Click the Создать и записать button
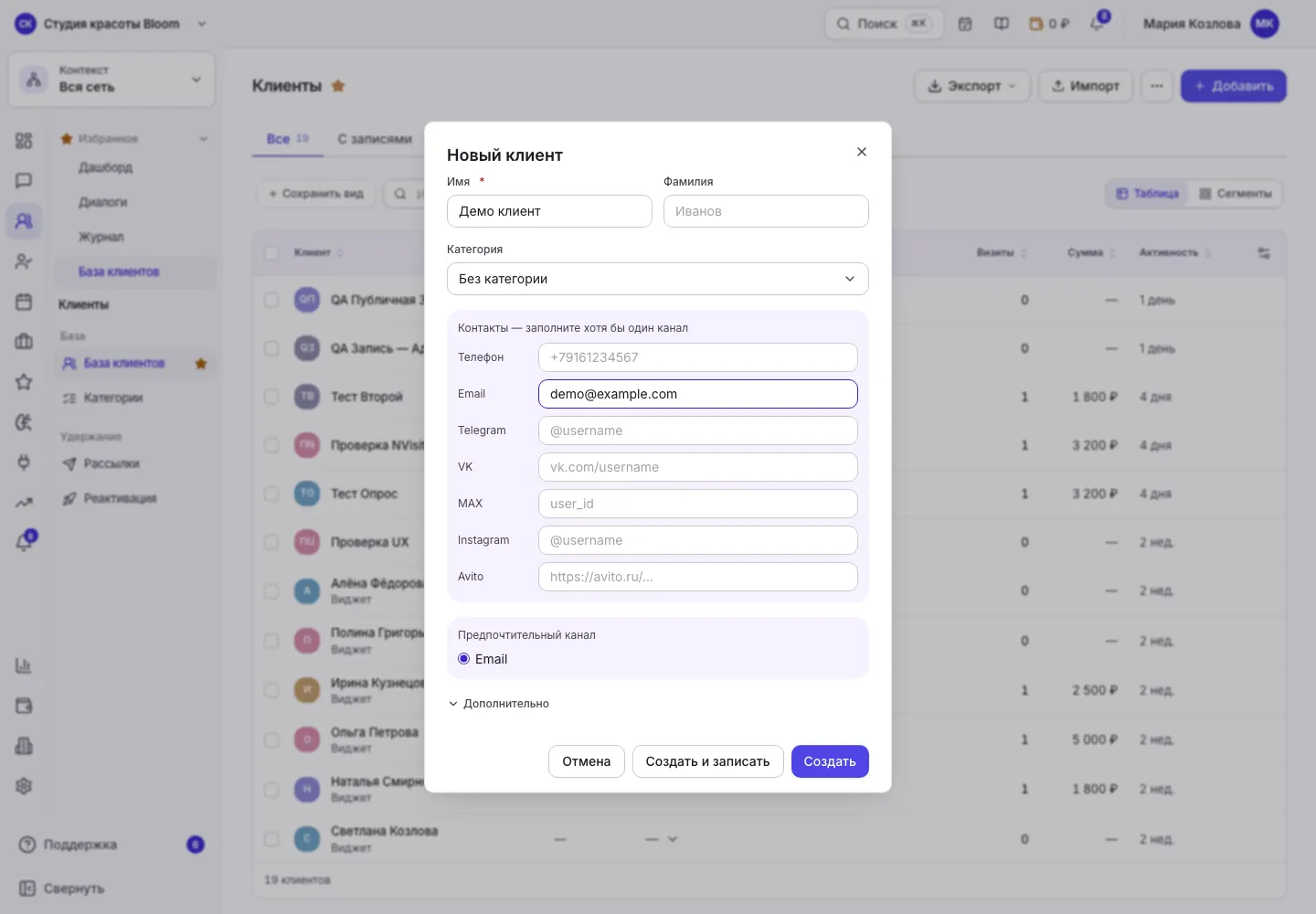The width and height of the screenshot is (1316, 914). (x=708, y=761)
